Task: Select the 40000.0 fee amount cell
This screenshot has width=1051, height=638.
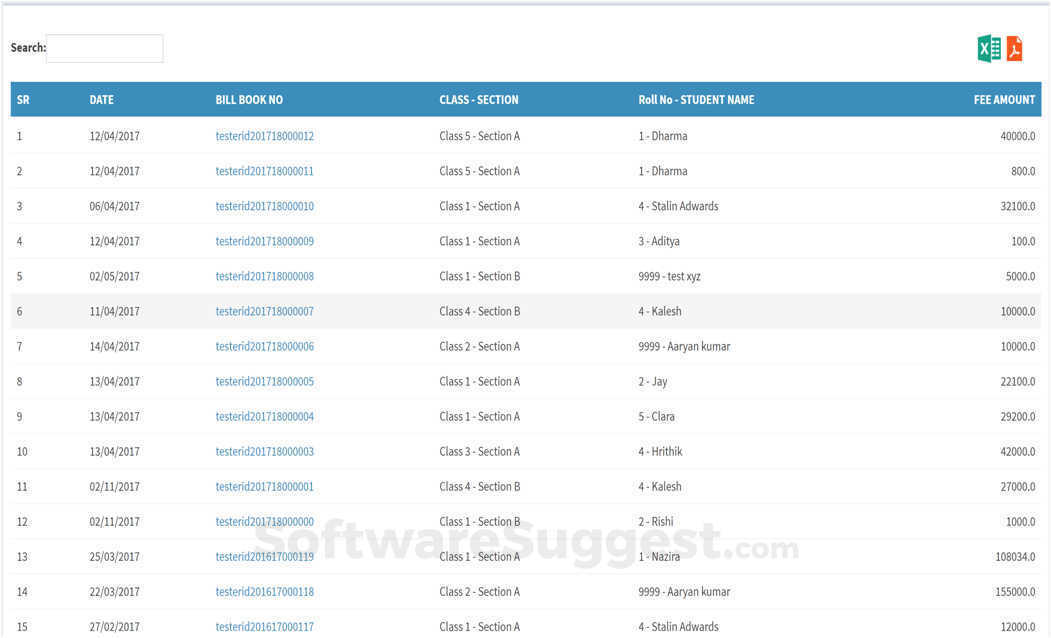Action: tap(1017, 136)
